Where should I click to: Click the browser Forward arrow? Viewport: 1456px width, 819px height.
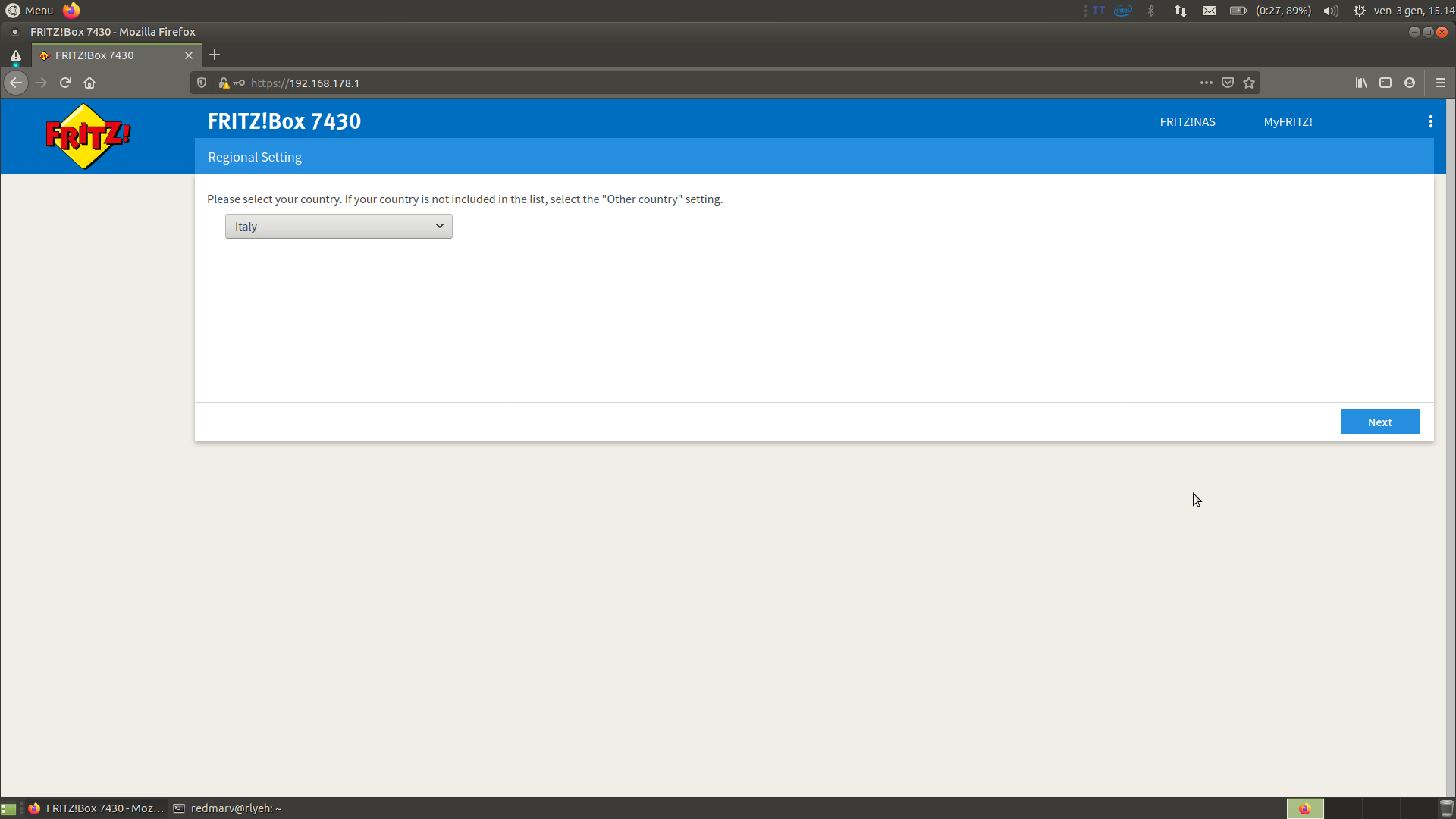coord(42,83)
